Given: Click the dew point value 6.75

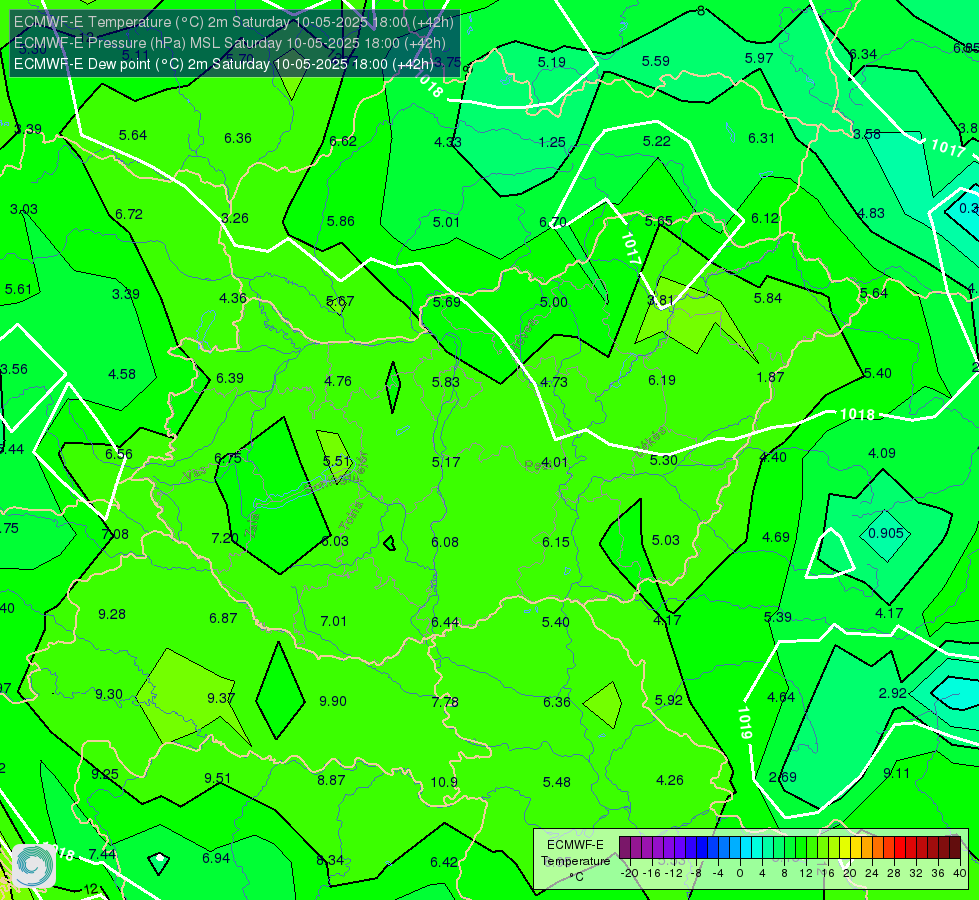Looking at the screenshot, I should [228, 458].
